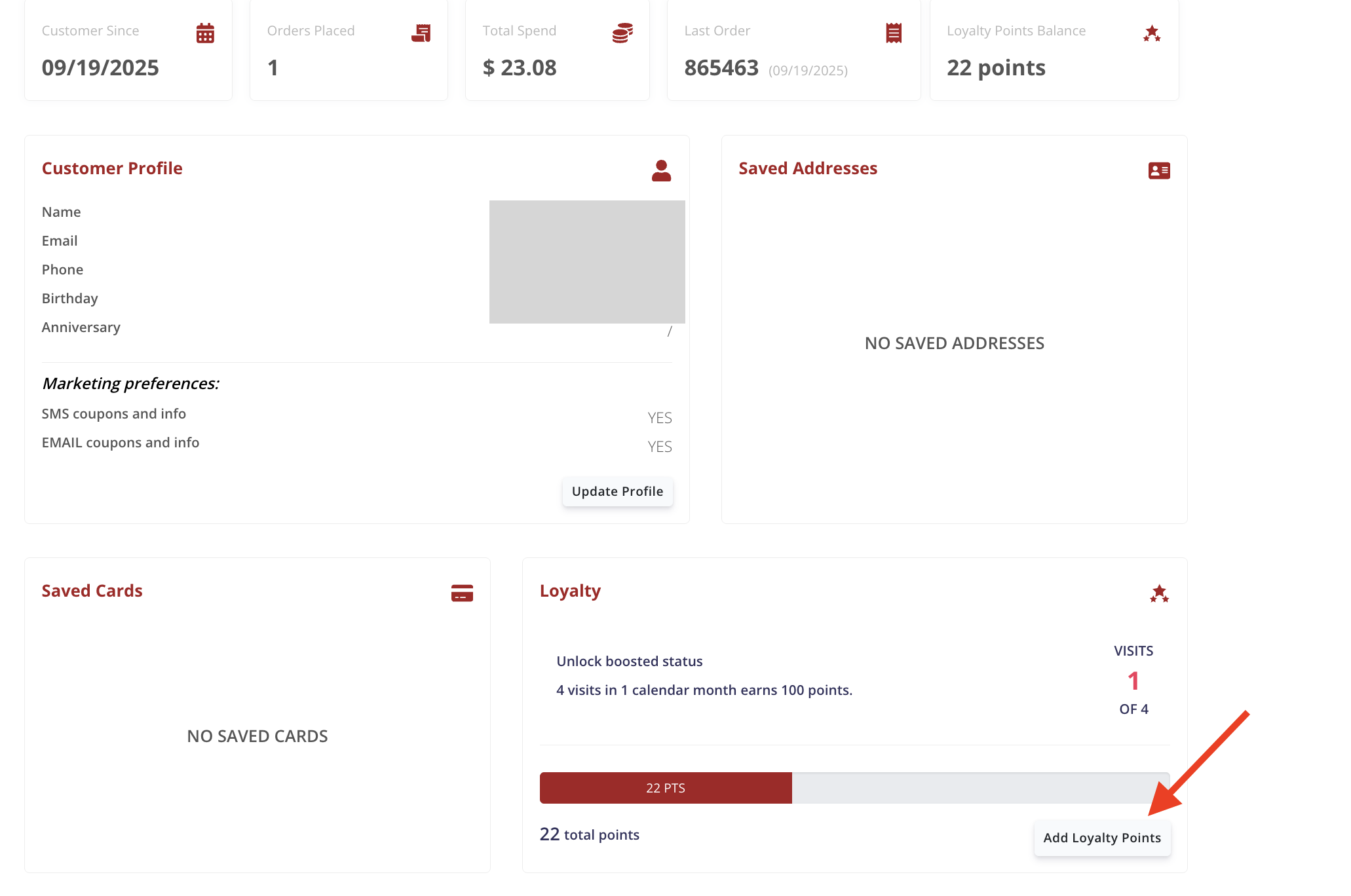
Task: Click the visits count 1 of 4
Action: pos(1133,681)
